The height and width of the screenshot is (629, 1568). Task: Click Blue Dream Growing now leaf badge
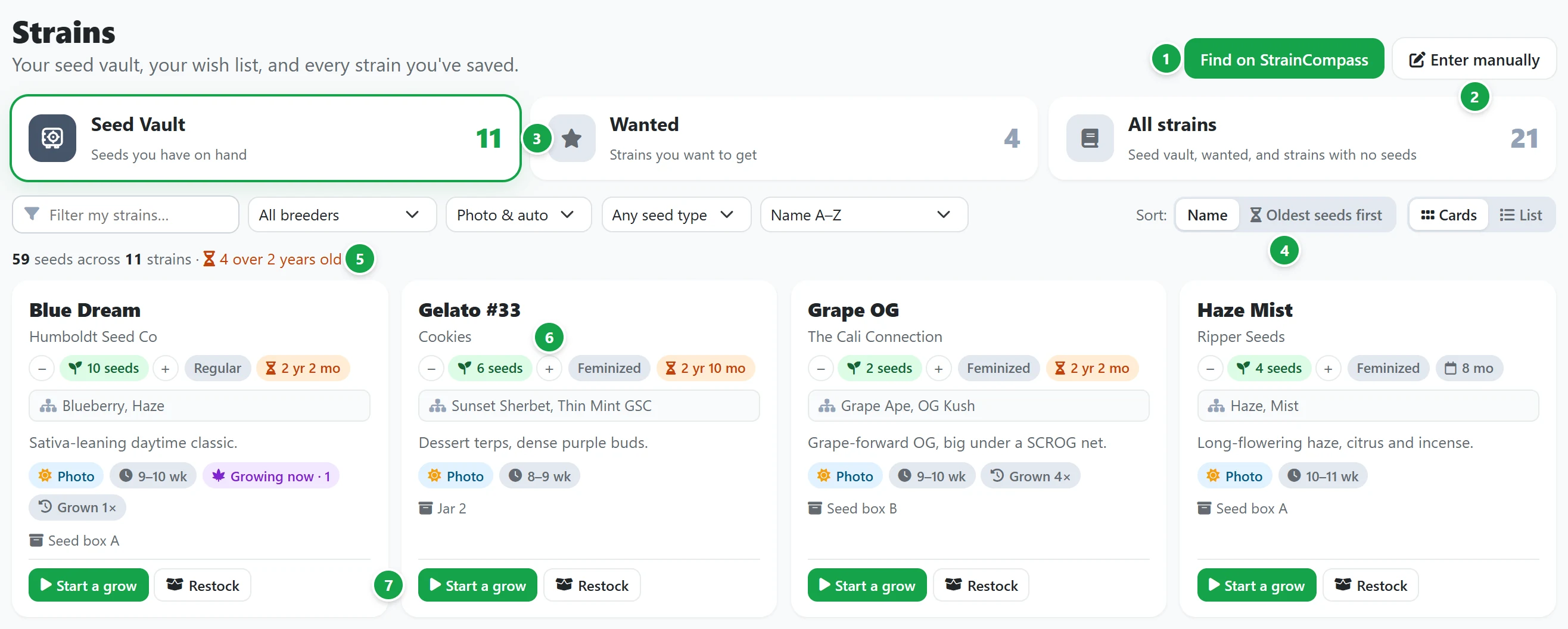271,476
